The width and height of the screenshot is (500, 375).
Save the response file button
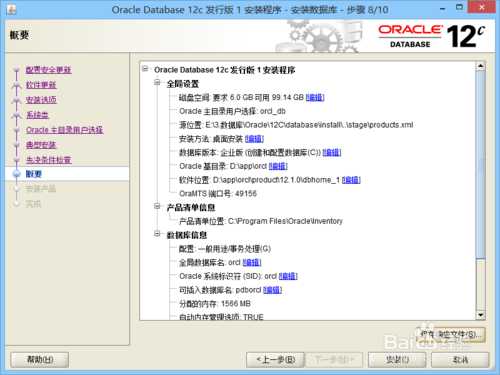point(451,334)
